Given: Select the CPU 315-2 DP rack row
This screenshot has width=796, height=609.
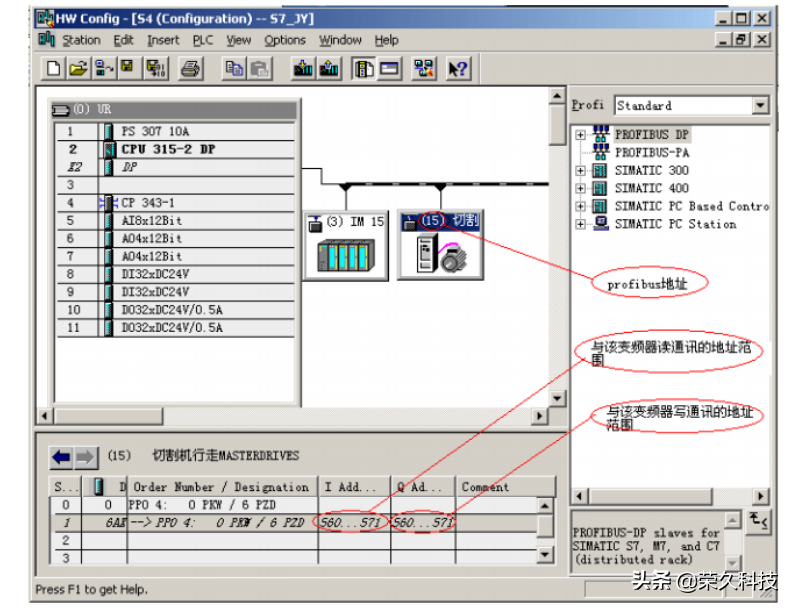Looking at the screenshot, I should (x=168, y=149).
